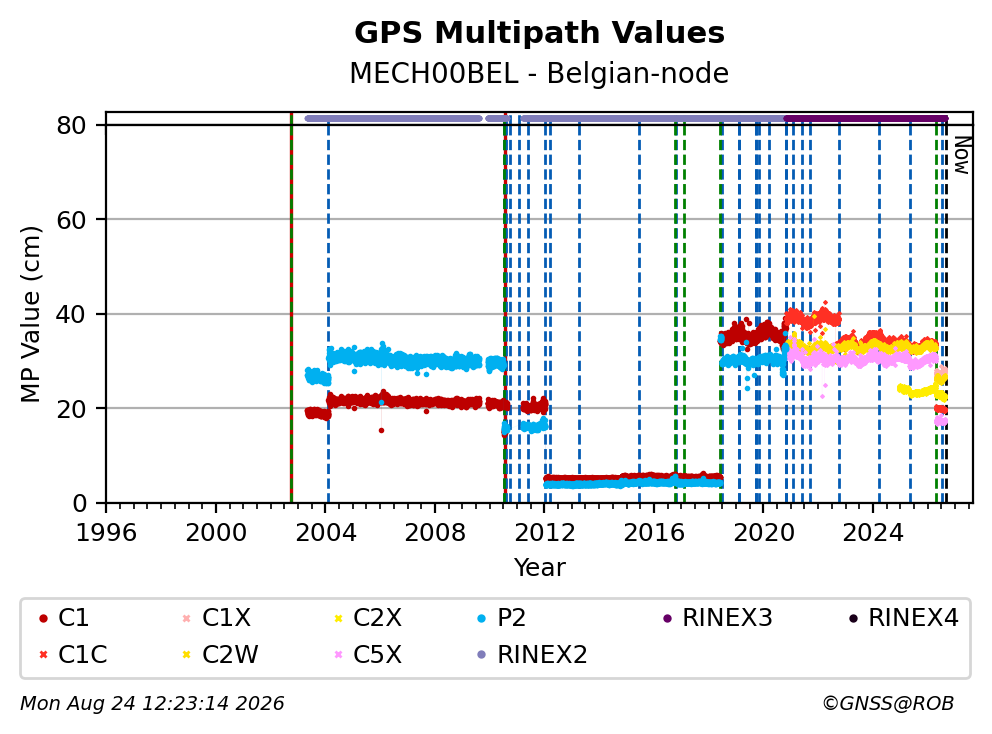
Task: Click the RINEX2 lavender legend dot
Action: (x=481, y=655)
